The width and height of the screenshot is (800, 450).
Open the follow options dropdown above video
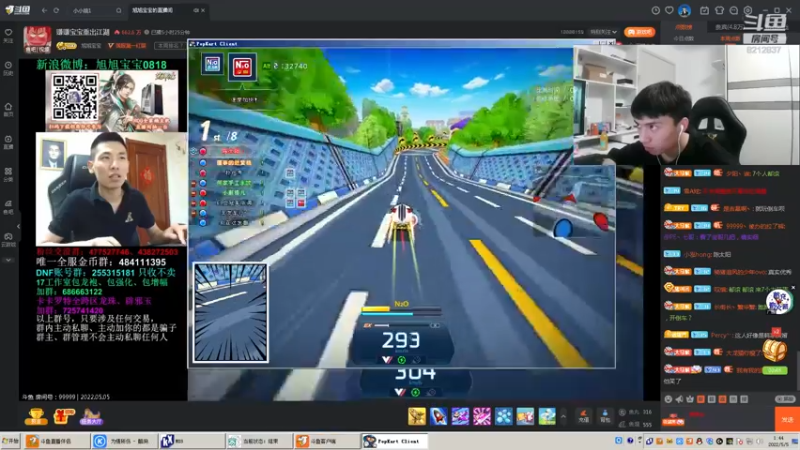603,32
